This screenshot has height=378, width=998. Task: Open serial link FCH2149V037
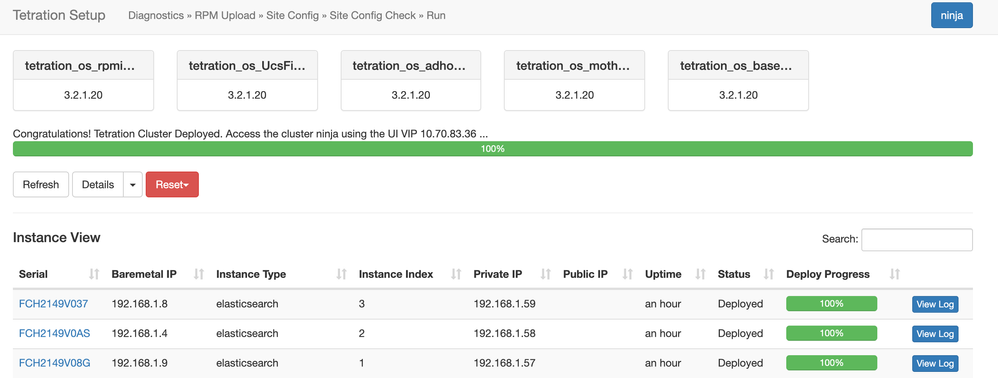[x=53, y=304]
